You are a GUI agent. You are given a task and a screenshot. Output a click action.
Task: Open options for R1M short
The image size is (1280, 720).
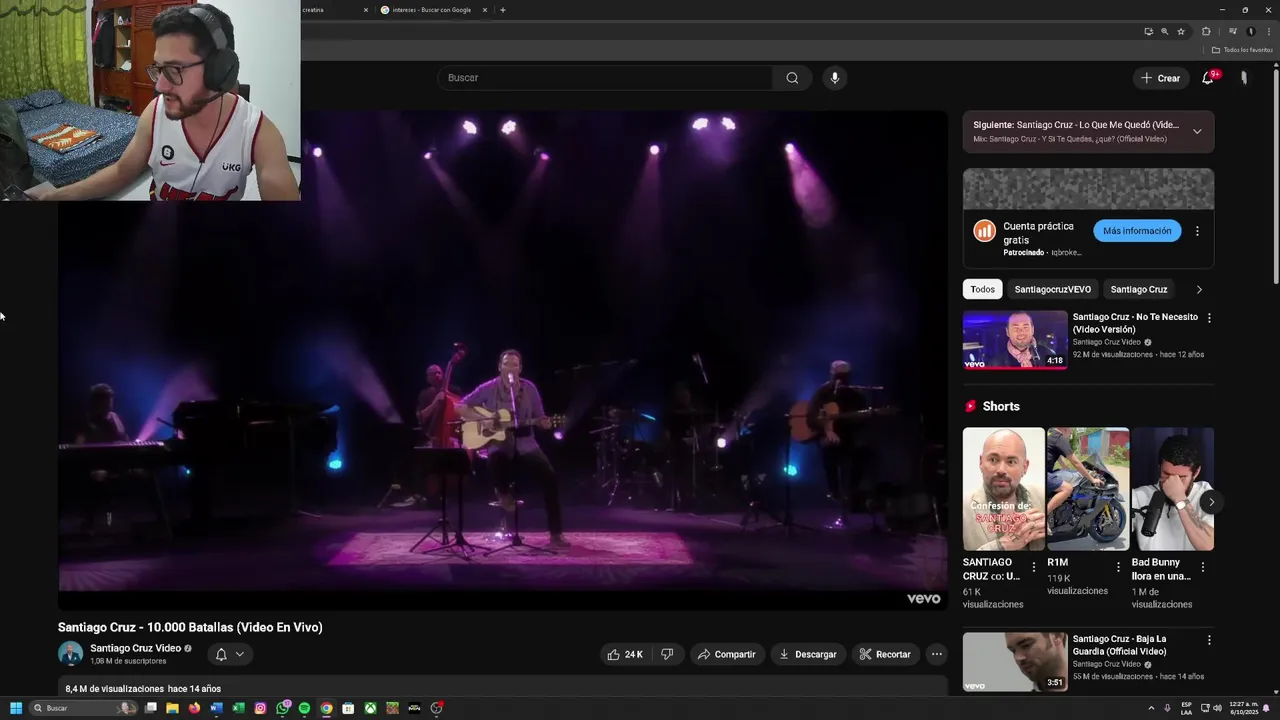point(1118,567)
